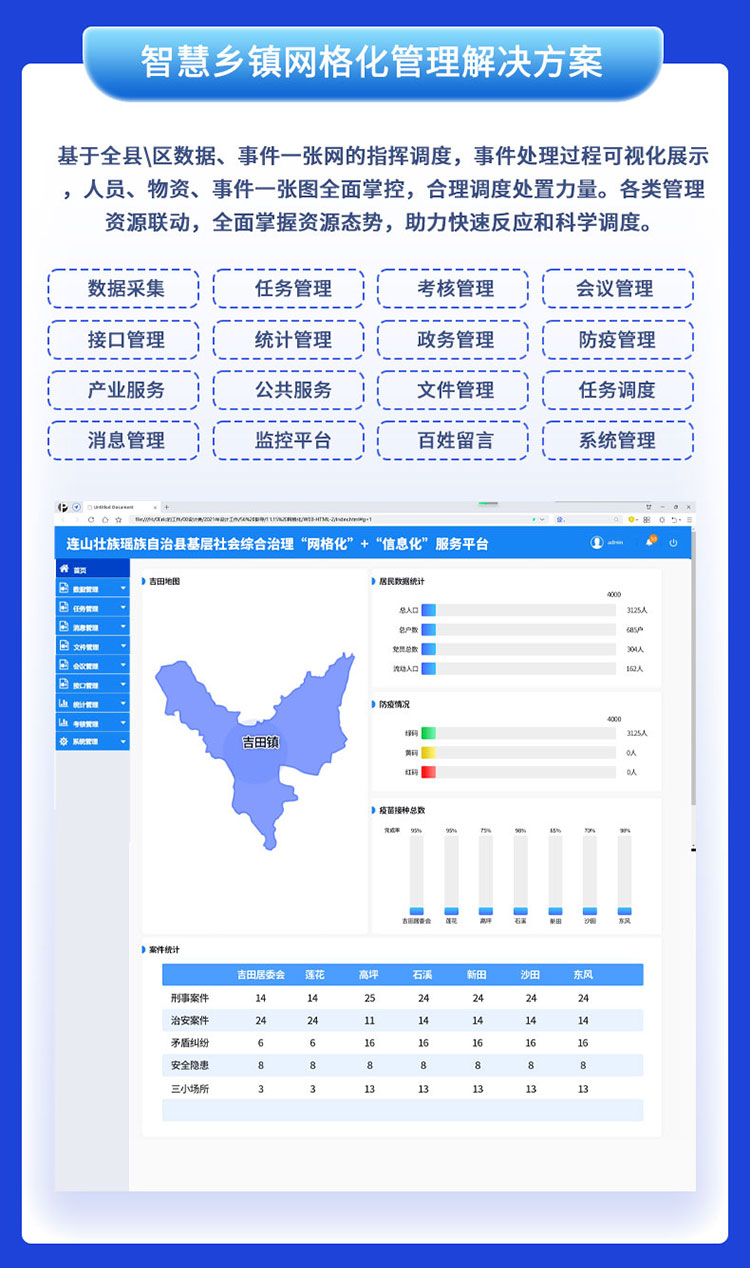Expand the 考核管理 sidebar menu arrow
Image resolution: width=750 pixels, height=1268 pixels.
coord(123,723)
